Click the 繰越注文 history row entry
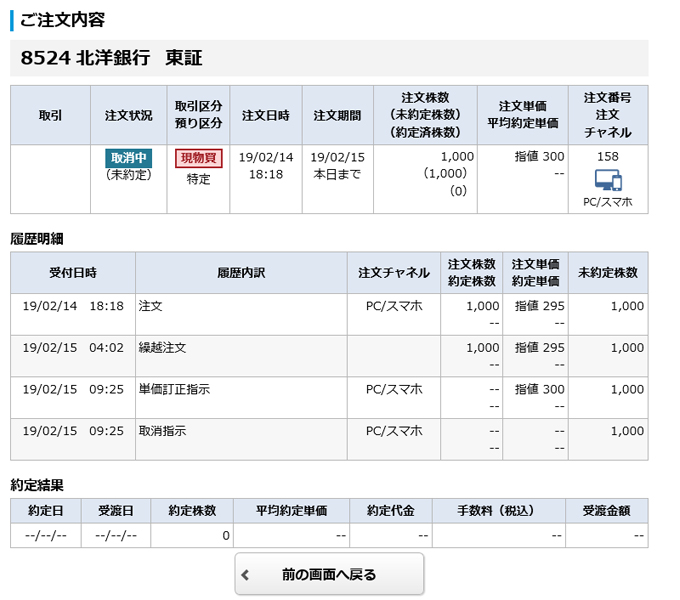 pyautogui.click(x=162, y=348)
